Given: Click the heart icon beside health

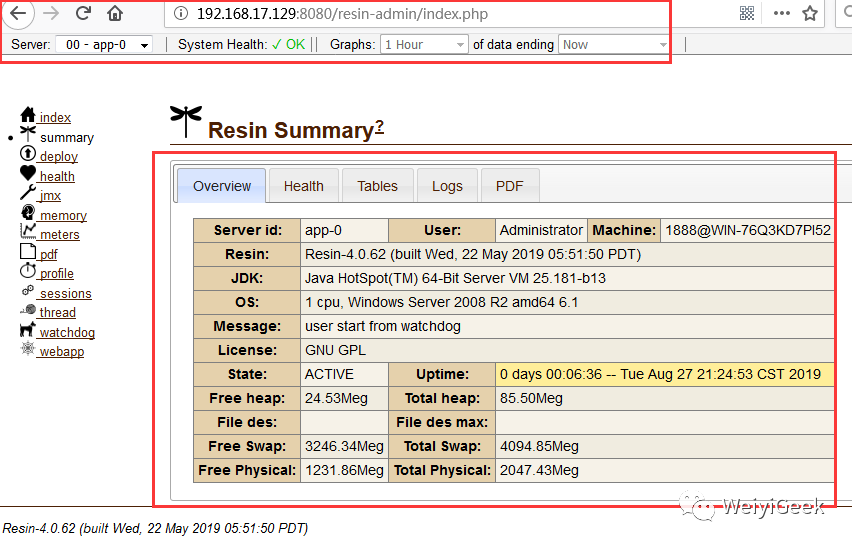Looking at the screenshot, I should tap(28, 173).
